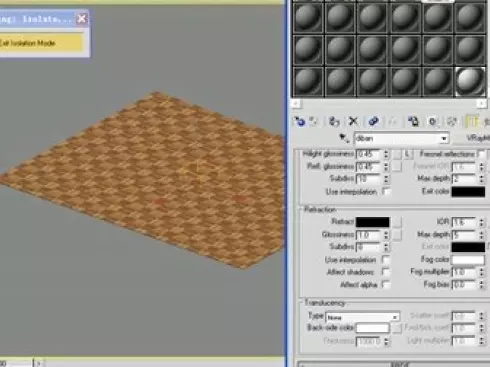490x367 pixels.
Task: Enable Fresnel reflections checkbox
Action: (481, 154)
